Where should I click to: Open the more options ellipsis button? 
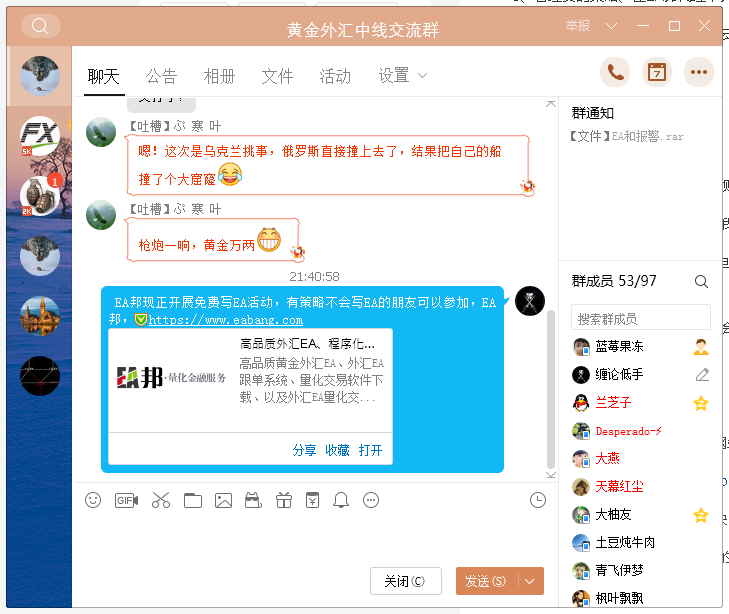pyautogui.click(x=698, y=73)
